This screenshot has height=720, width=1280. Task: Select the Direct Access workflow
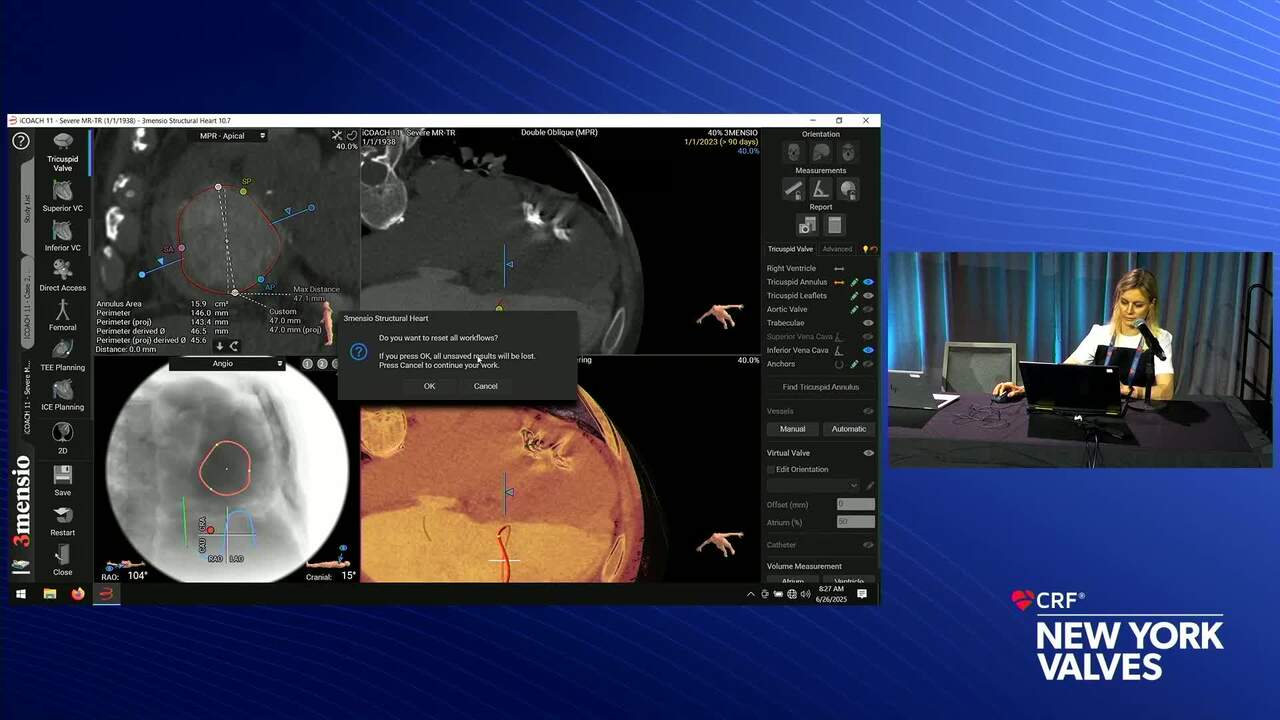click(62, 275)
